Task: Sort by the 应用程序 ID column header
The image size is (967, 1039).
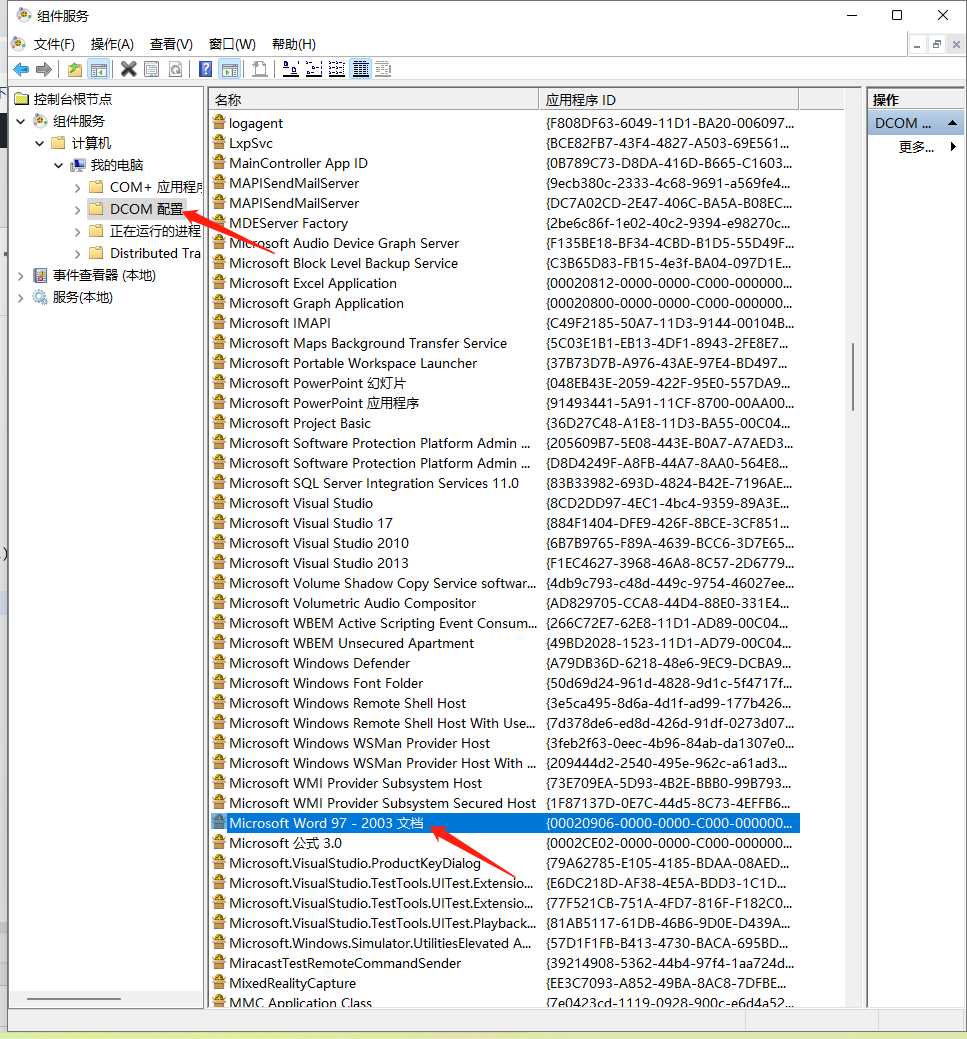Action: [x=668, y=99]
